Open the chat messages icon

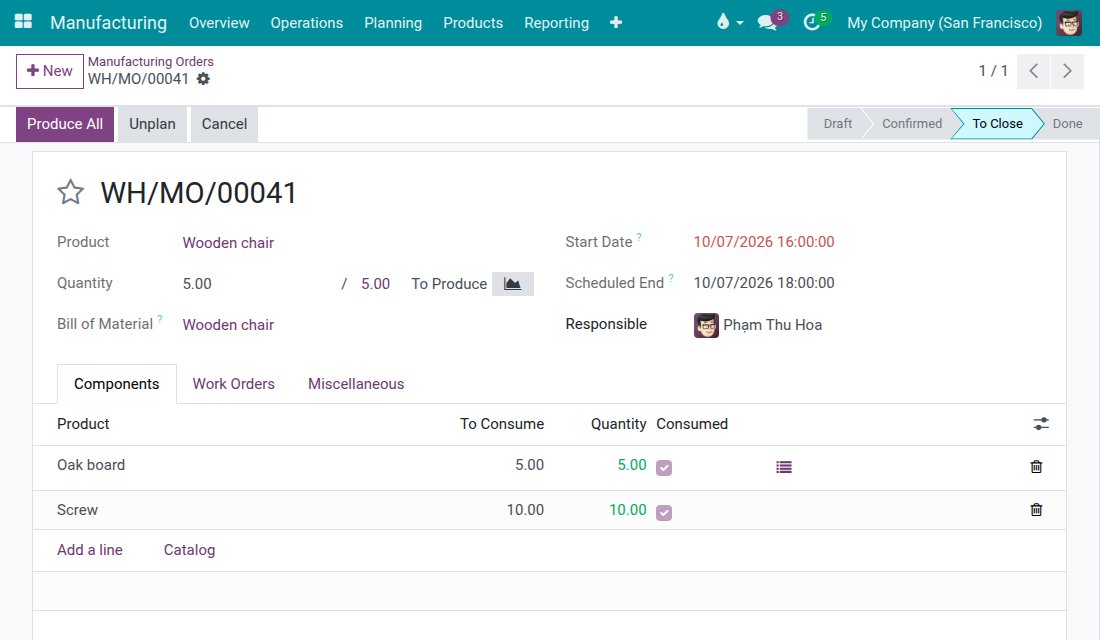coord(768,22)
